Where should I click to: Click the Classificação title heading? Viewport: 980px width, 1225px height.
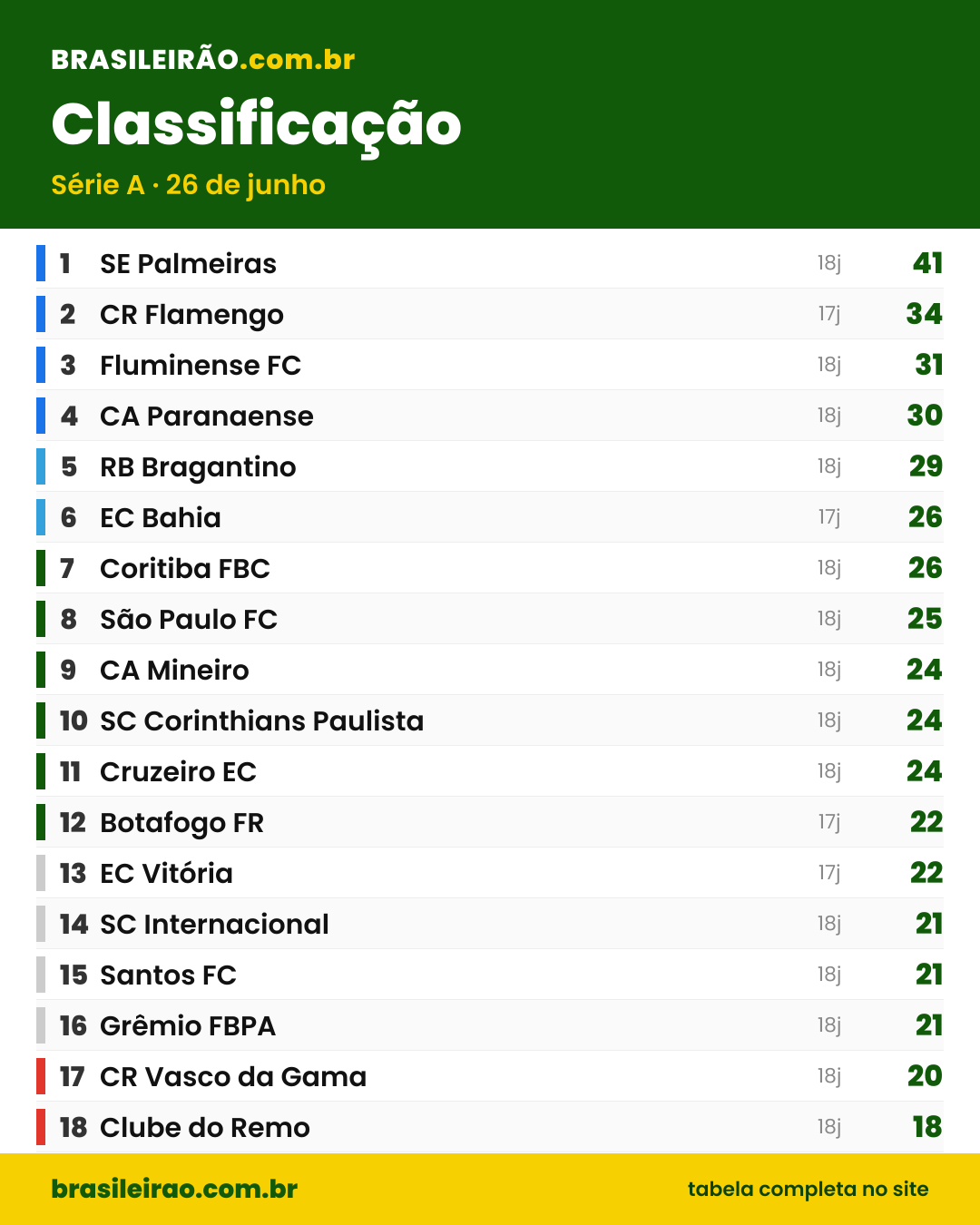coord(257,125)
